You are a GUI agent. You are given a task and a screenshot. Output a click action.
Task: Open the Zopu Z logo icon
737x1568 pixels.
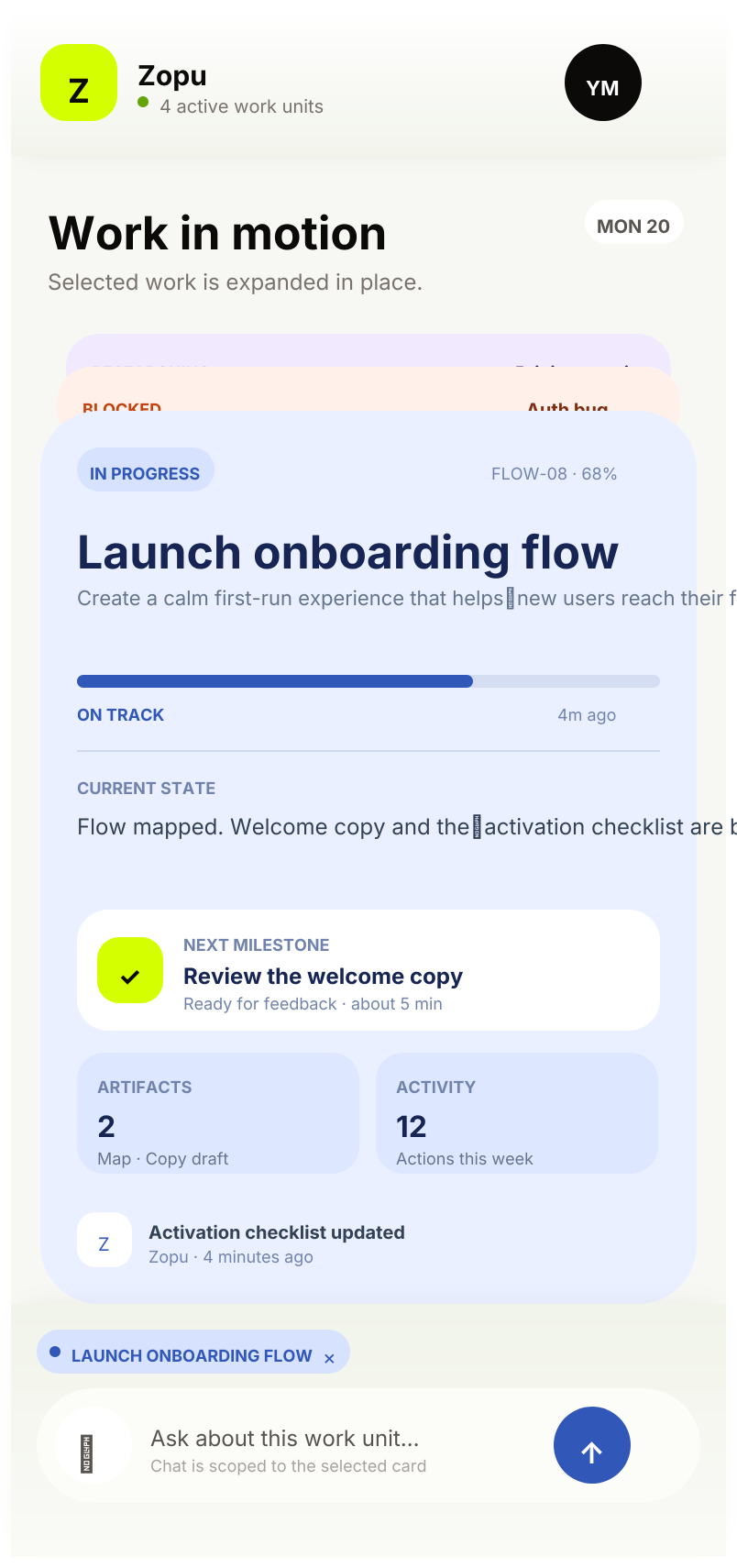click(x=79, y=83)
